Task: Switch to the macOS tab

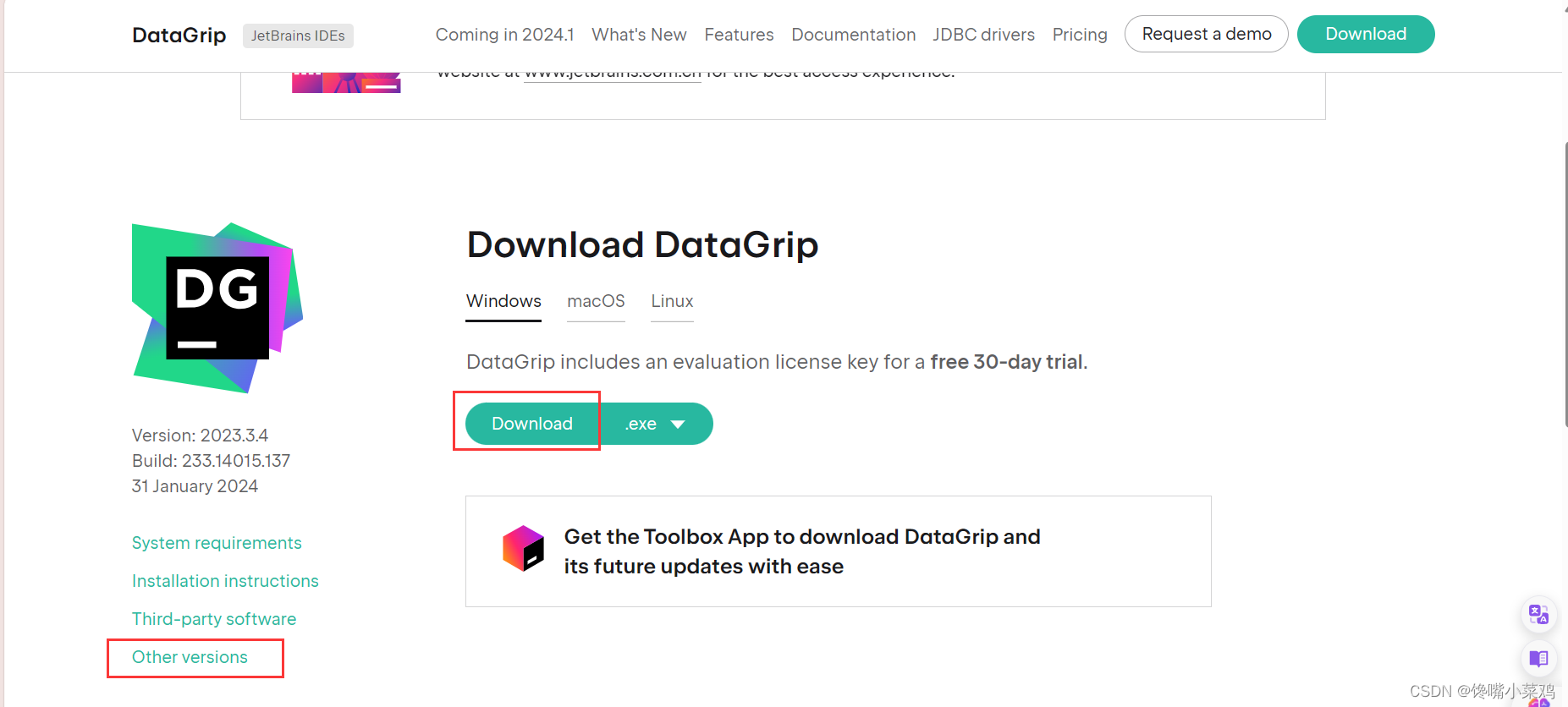Action: tap(596, 302)
